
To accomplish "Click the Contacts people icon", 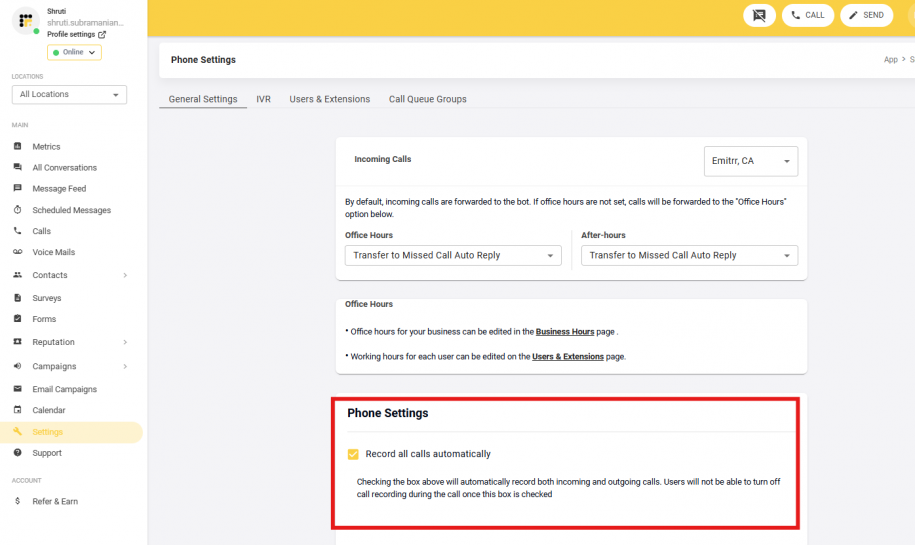I will click(18, 275).
